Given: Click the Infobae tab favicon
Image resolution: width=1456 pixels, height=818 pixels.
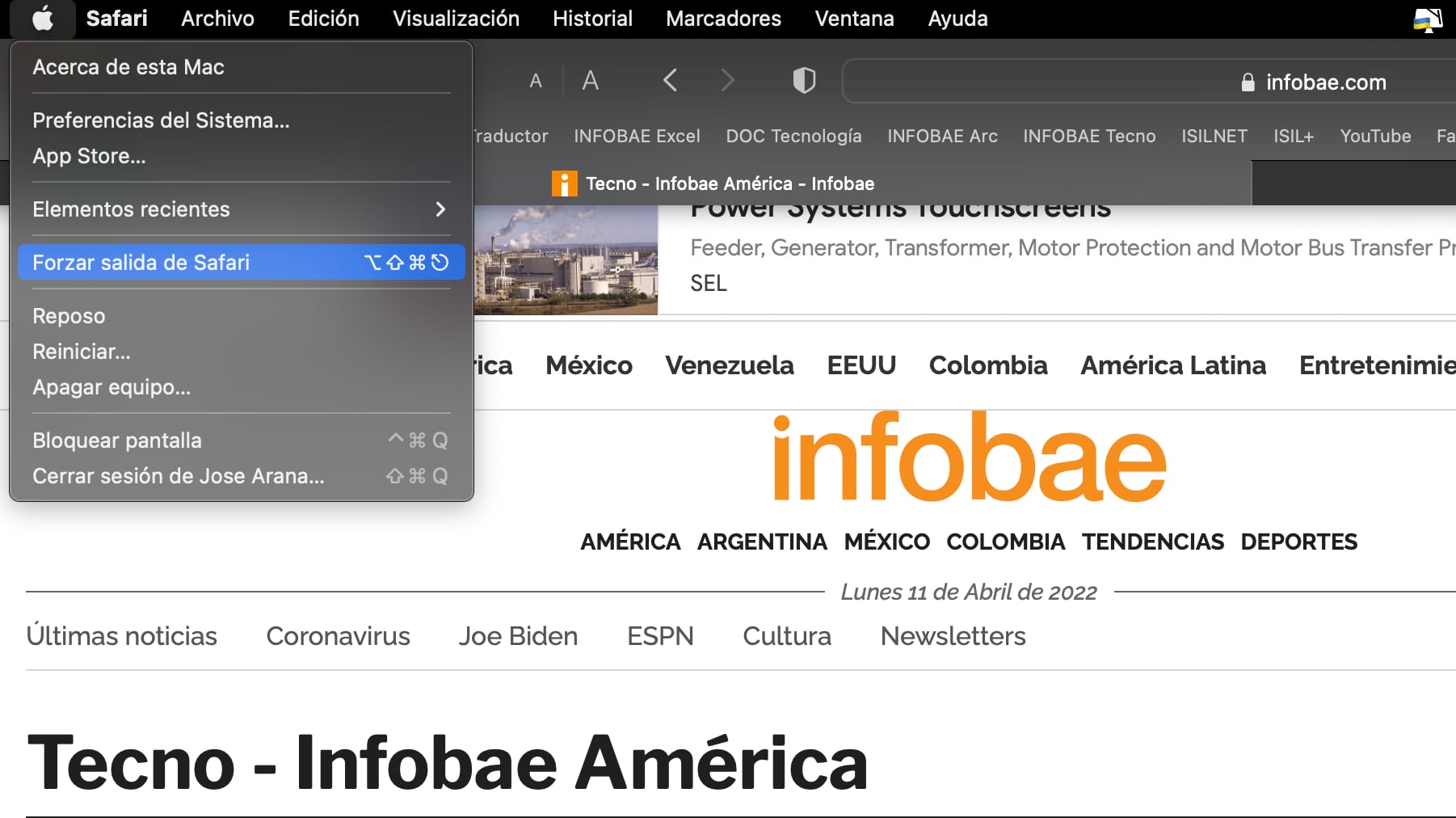Looking at the screenshot, I should [x=564, y=183].
